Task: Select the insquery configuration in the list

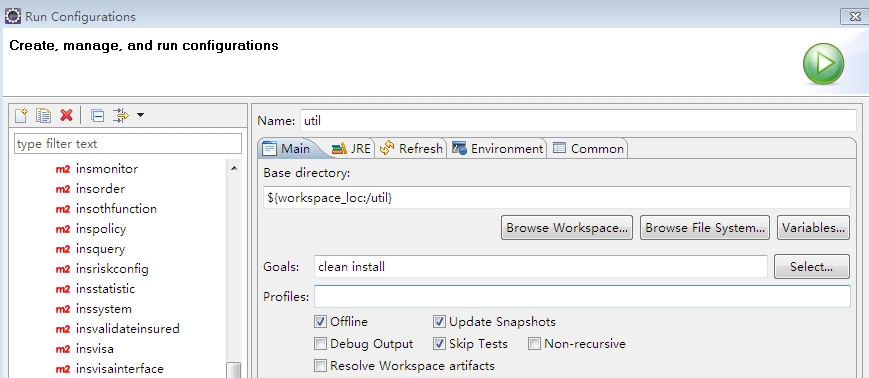Action: coord(100,249)
